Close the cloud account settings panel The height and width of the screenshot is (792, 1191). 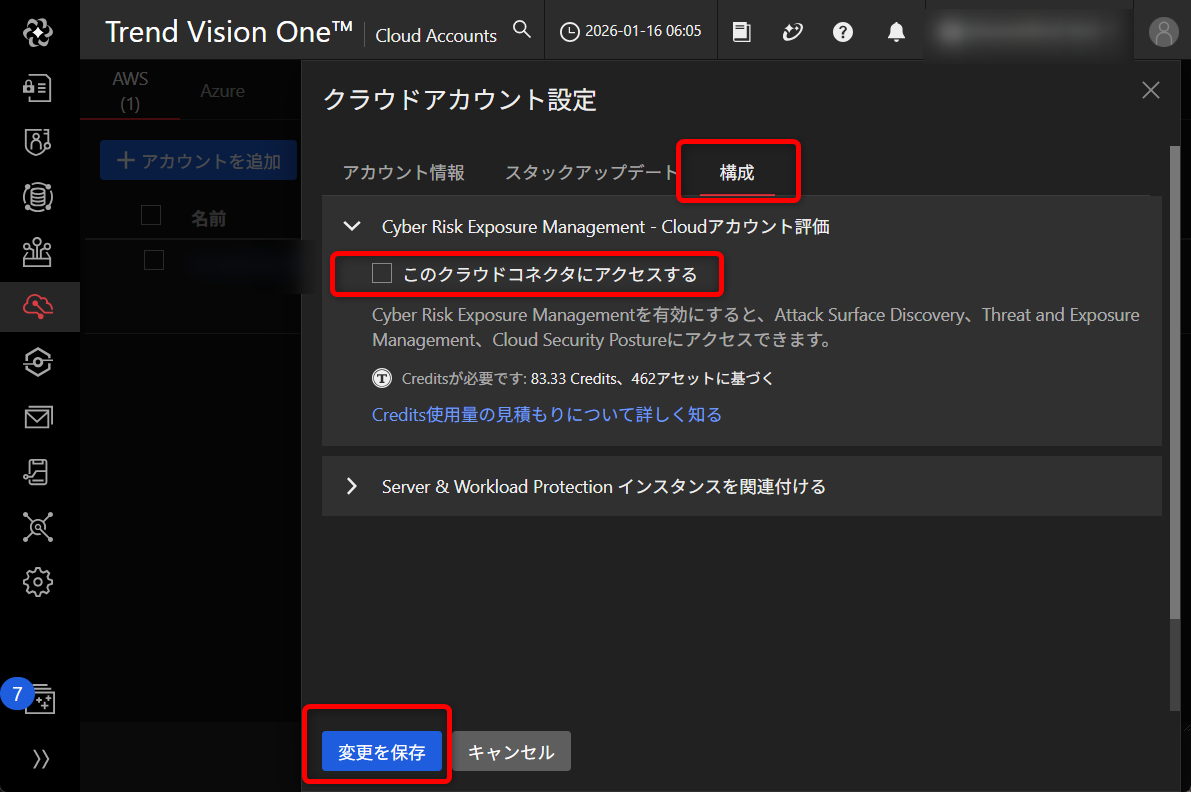[1151, 90]
